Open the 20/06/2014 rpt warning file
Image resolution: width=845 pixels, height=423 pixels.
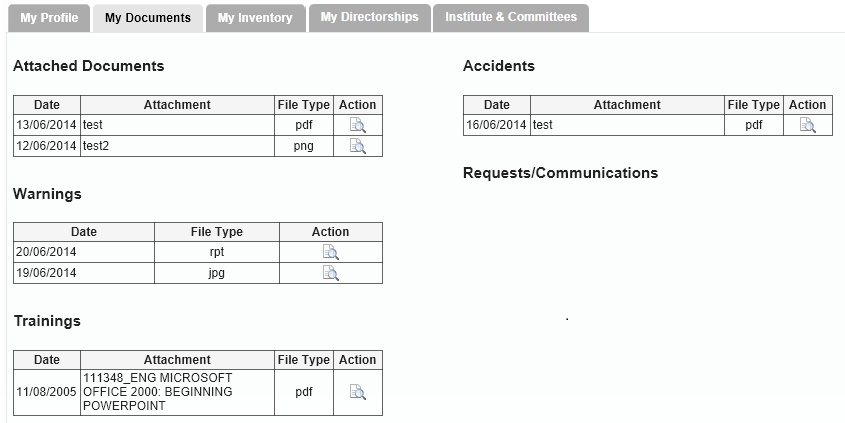click(x=331, y=252)
